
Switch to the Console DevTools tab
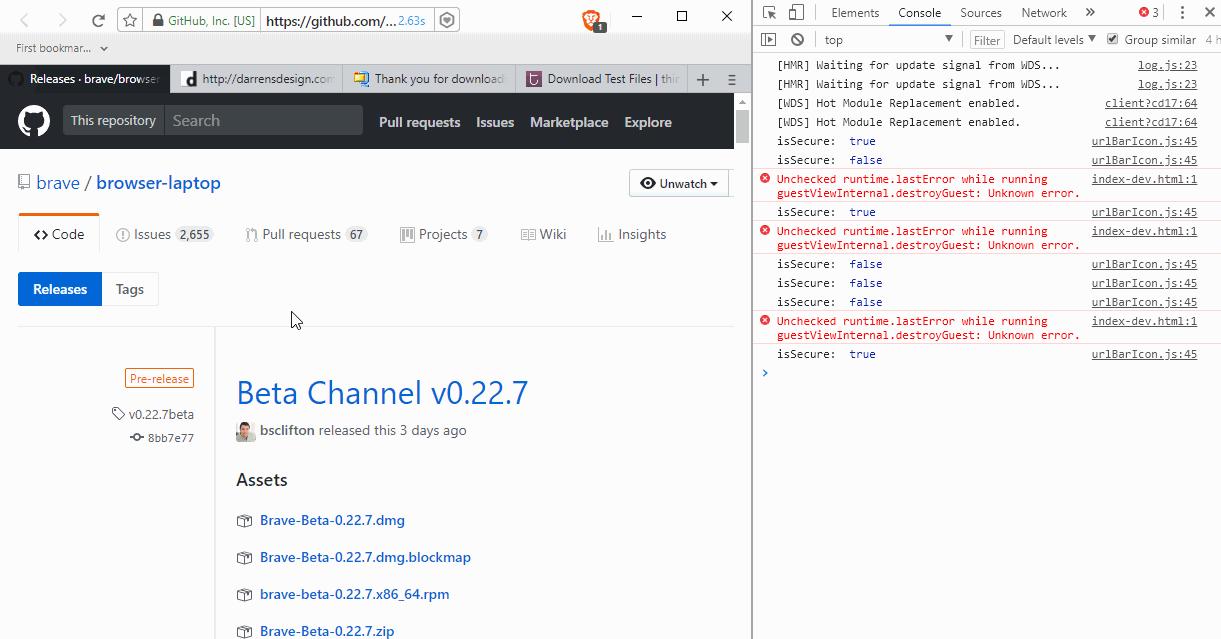click(919, 13)
